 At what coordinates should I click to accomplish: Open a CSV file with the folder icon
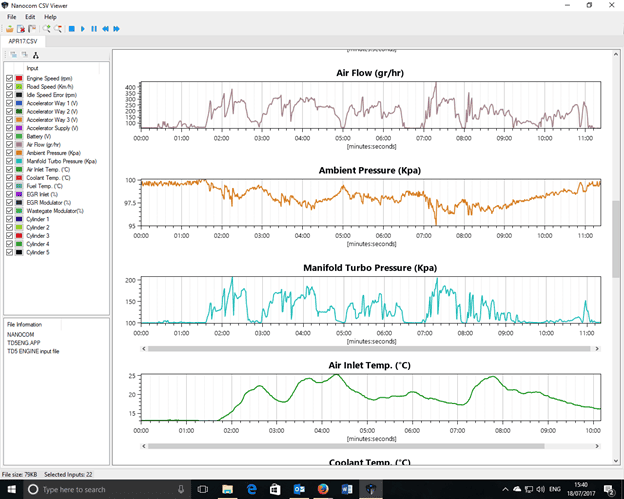pos(10,29)
